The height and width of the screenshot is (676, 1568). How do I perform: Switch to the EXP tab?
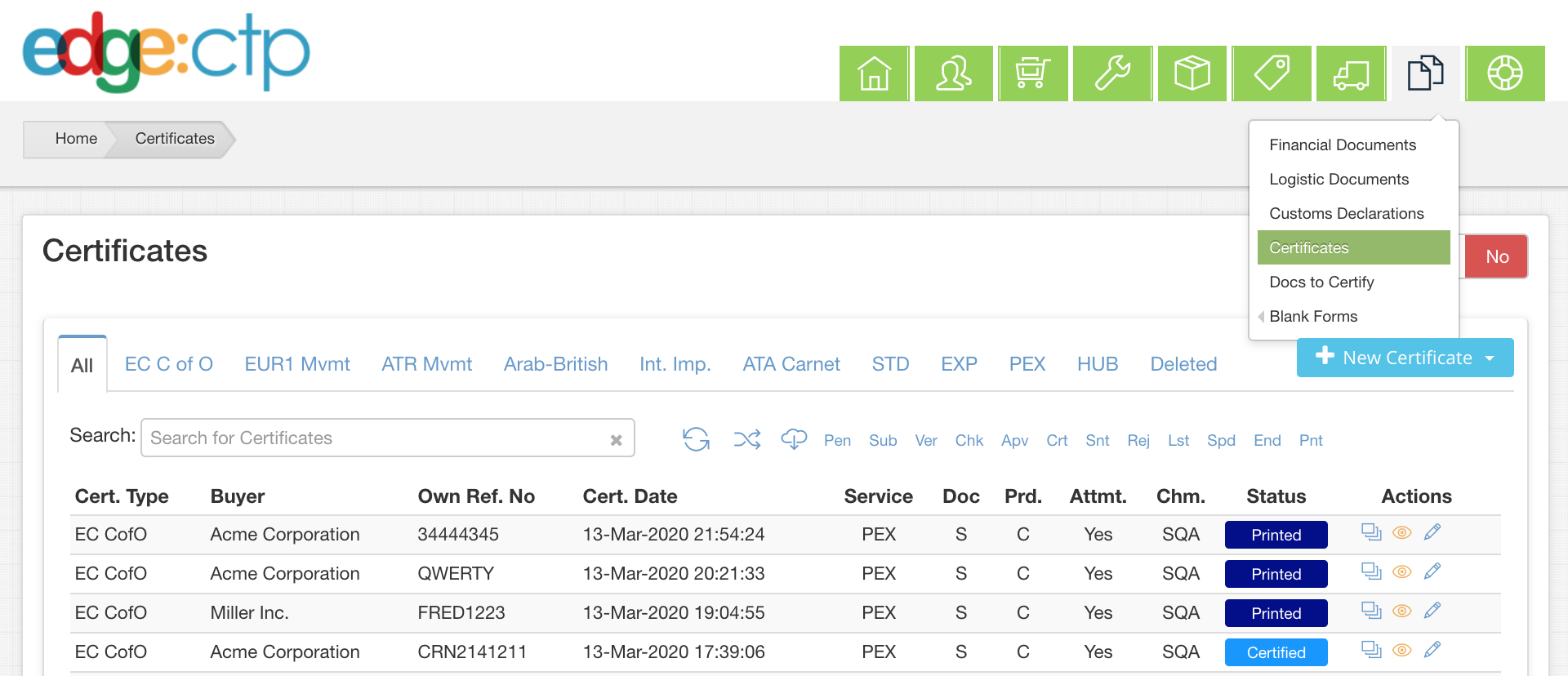coord(959,364)
